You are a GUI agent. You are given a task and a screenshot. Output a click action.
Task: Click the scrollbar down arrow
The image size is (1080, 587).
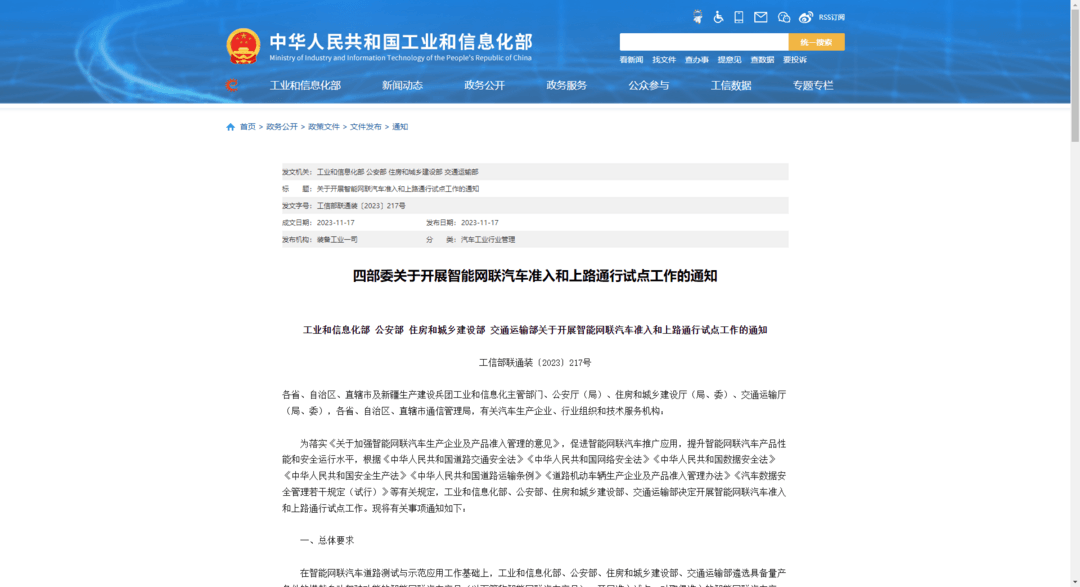(x=1075, y=582)
